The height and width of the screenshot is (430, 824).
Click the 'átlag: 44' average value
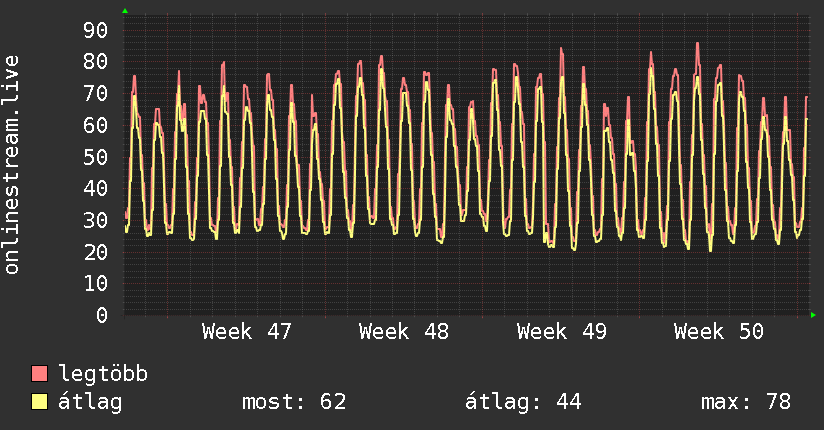523,402
